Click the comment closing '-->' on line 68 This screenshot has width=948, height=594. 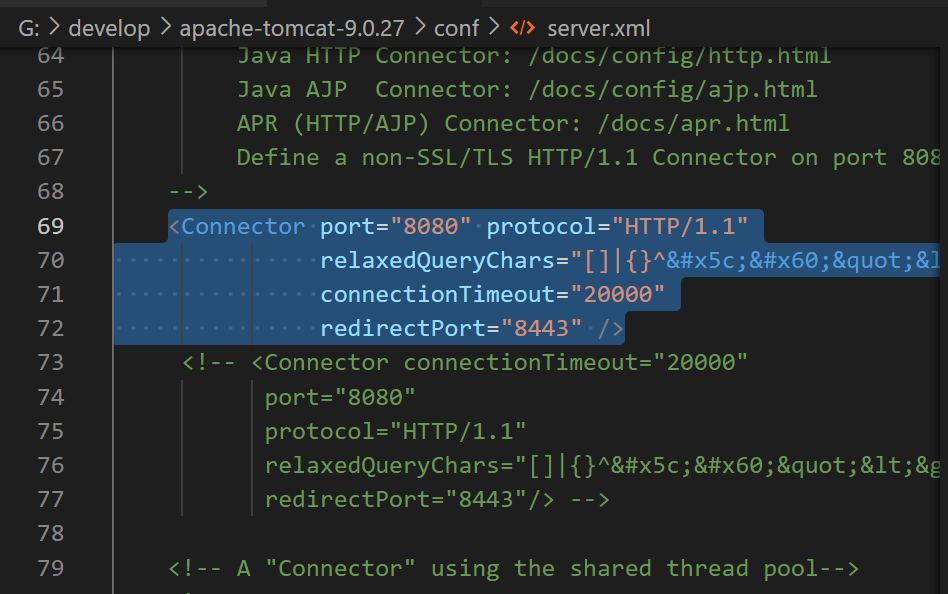tap(189, 192)
